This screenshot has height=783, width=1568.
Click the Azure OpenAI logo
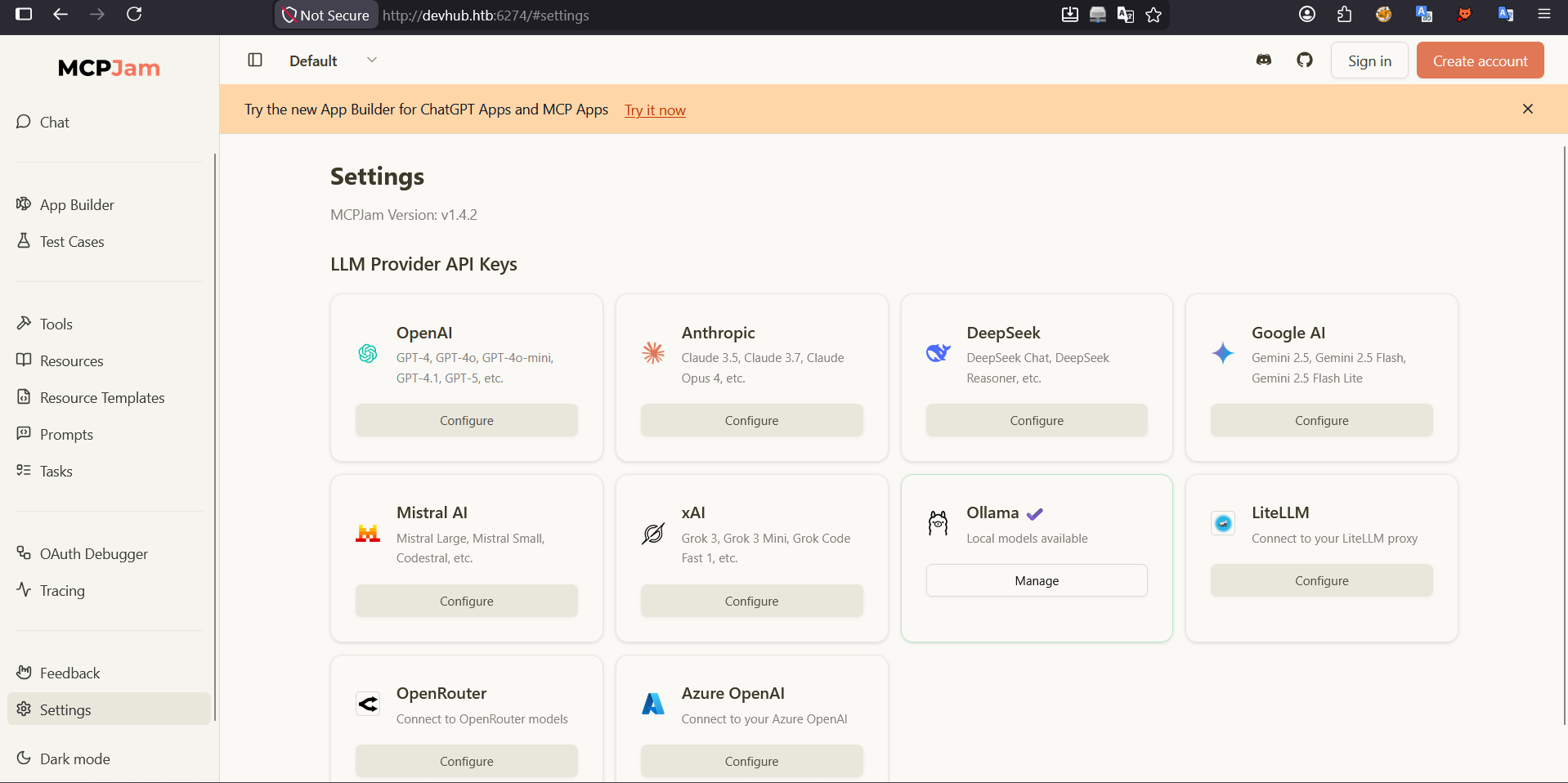click(653, 704)
